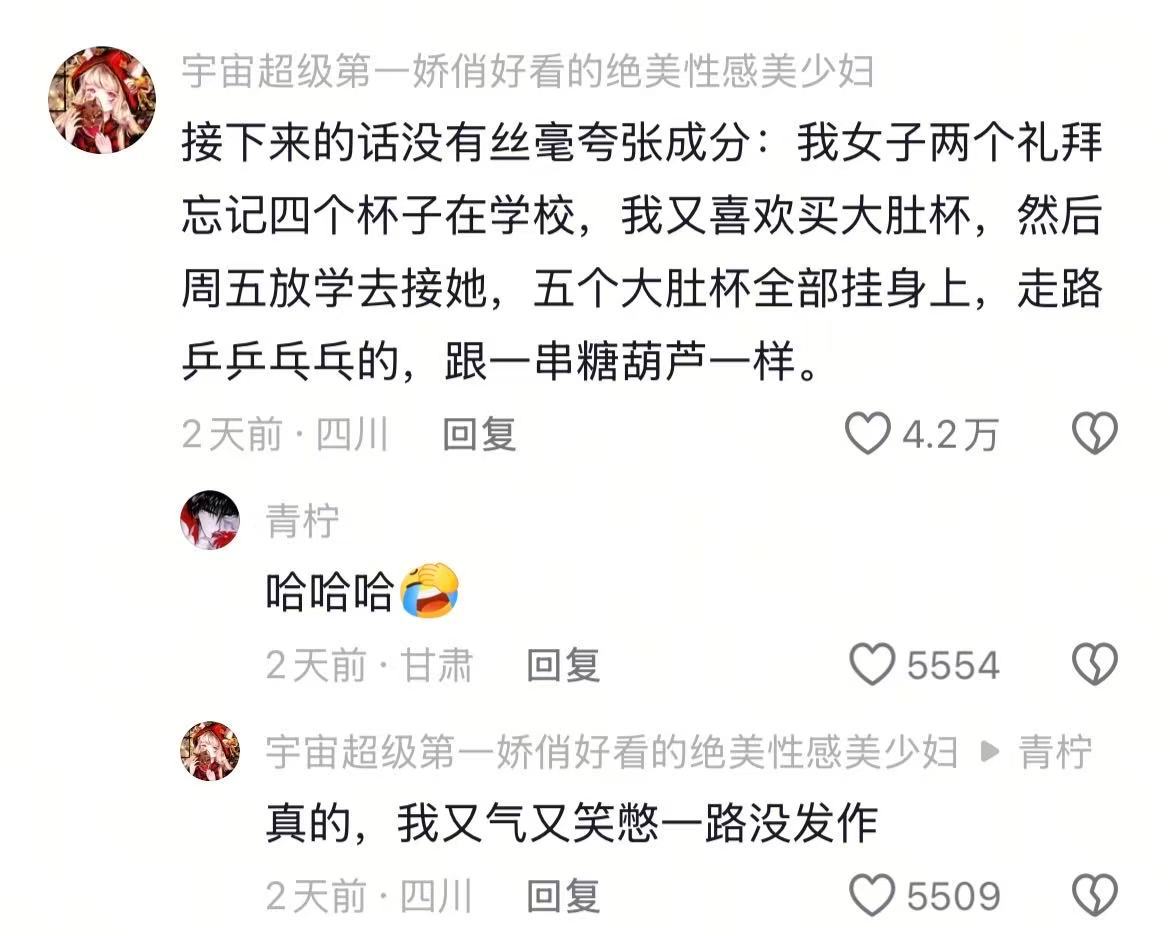Open the replied-to name 青柠 after arrow
Screen dimensions: 1170x936
(1055, 751)
